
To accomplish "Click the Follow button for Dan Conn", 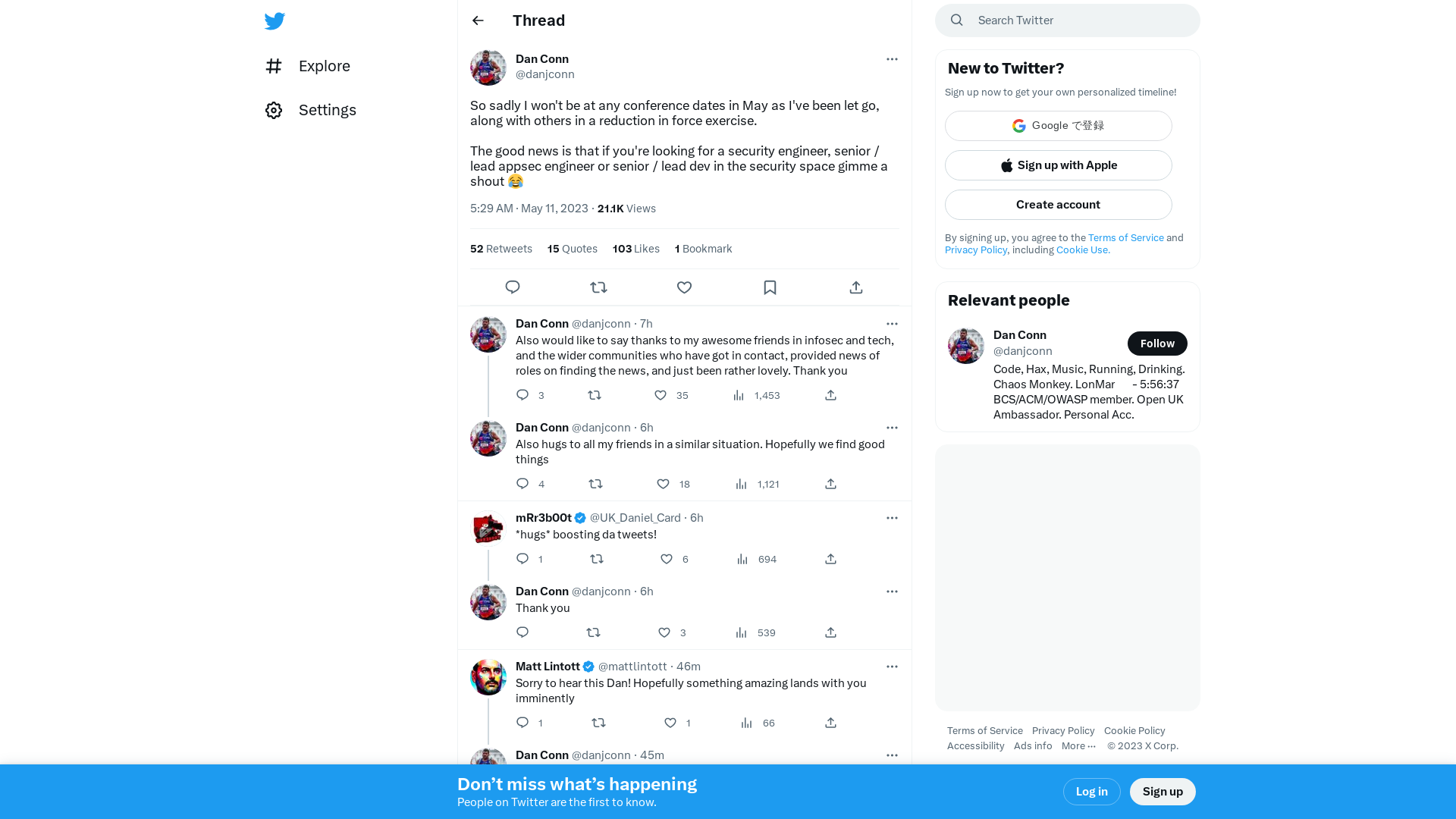I will click(x=1157, y=343).
